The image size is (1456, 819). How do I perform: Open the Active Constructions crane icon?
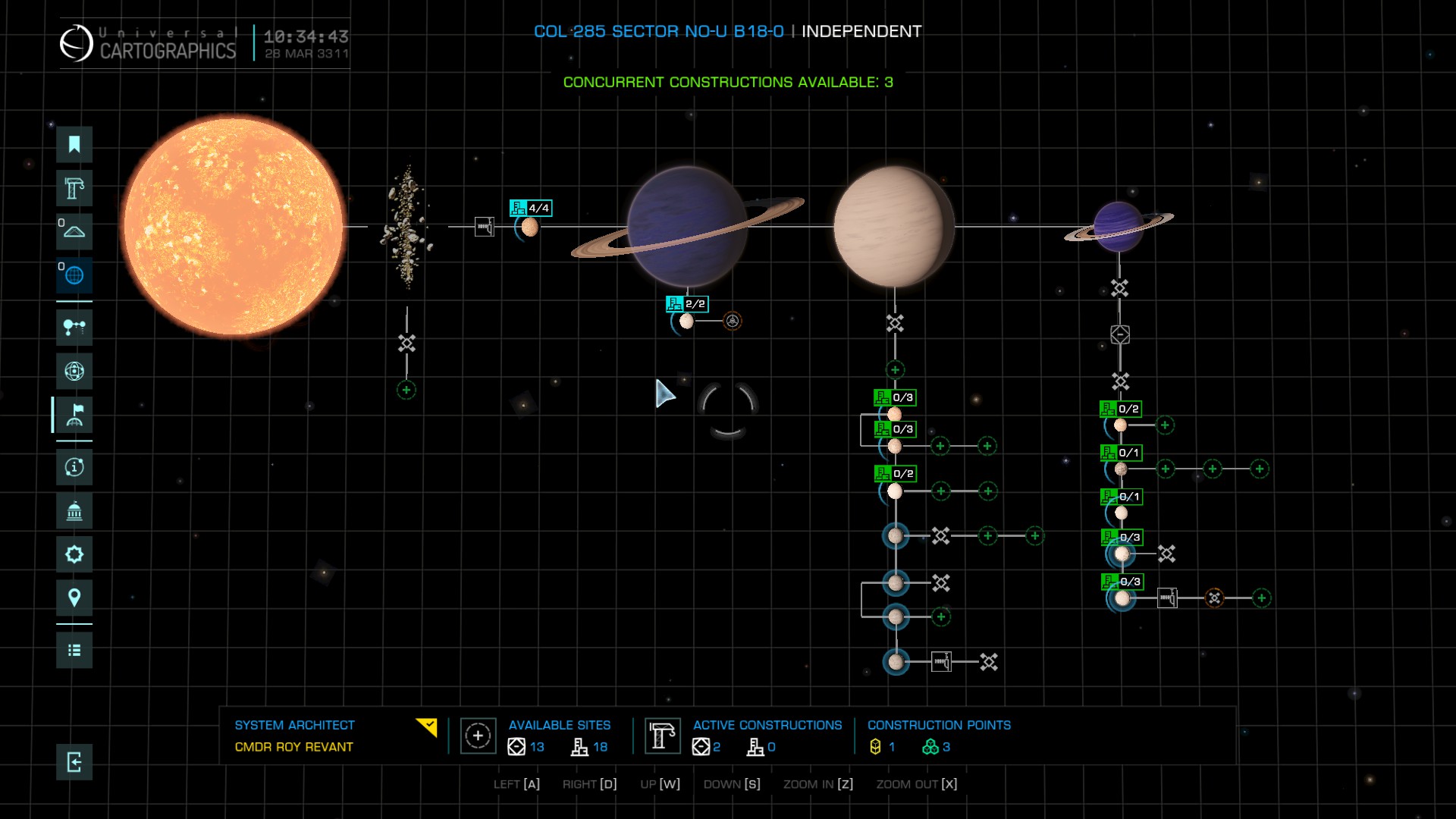pos(663,736)
